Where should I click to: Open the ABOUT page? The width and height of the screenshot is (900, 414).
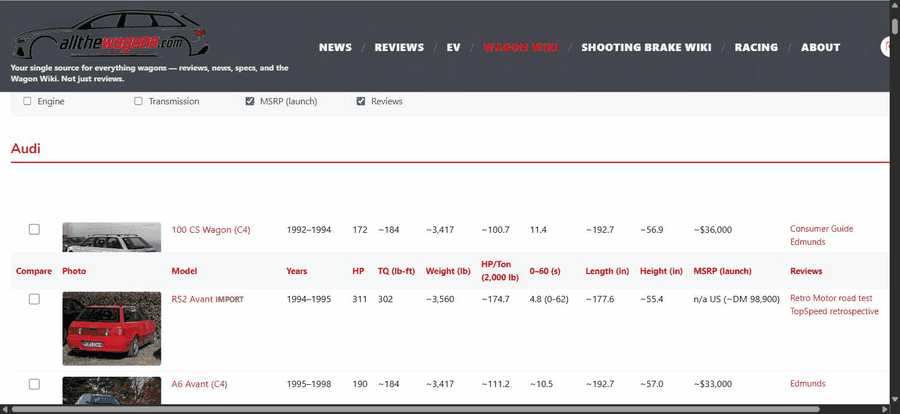pyautogui.click(x=820, y=48)
